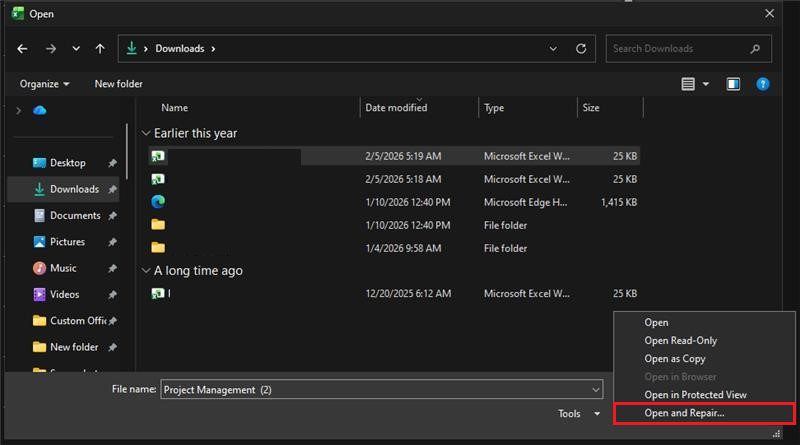Open the help question mark button

(x=763, y=84)
